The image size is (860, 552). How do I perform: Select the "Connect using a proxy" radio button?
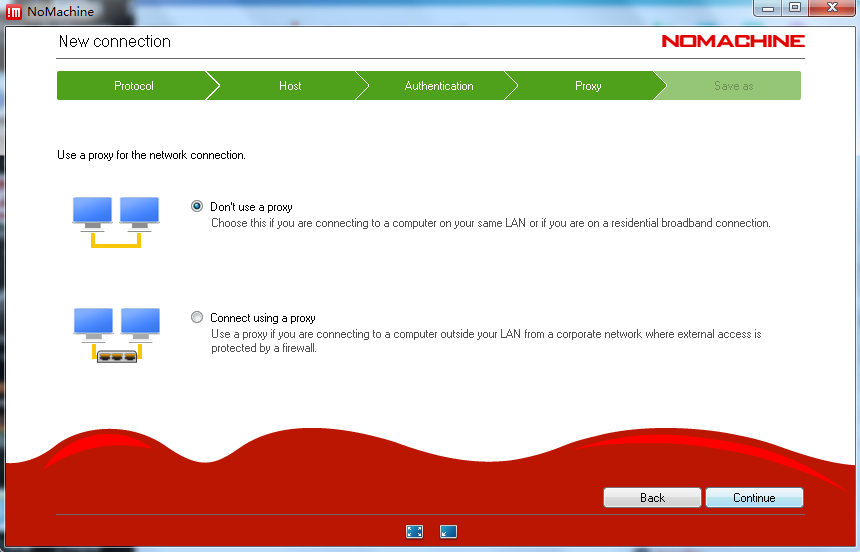197,317
